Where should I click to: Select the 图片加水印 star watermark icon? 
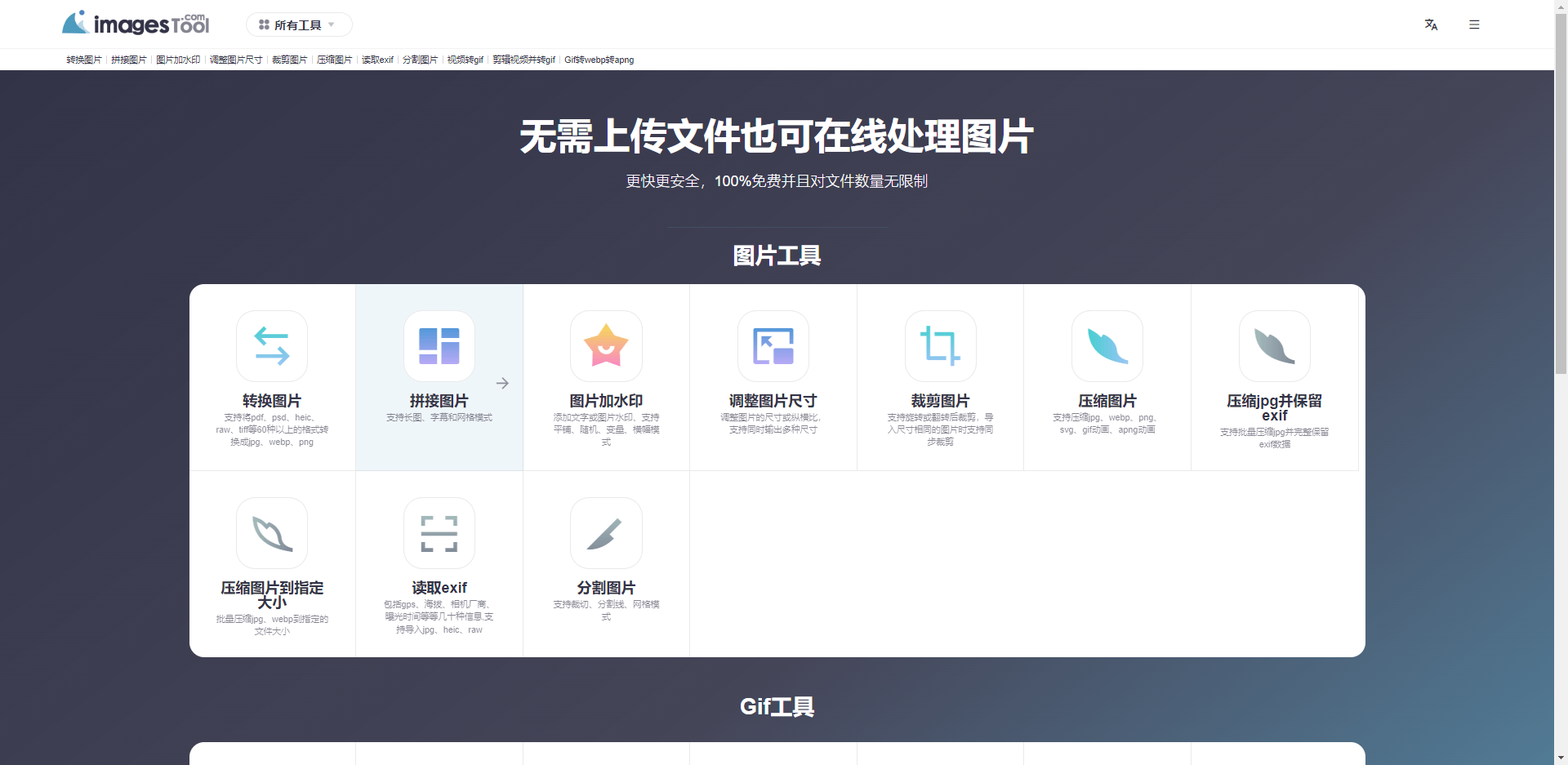pyautogui.click(x=606, y=346)
